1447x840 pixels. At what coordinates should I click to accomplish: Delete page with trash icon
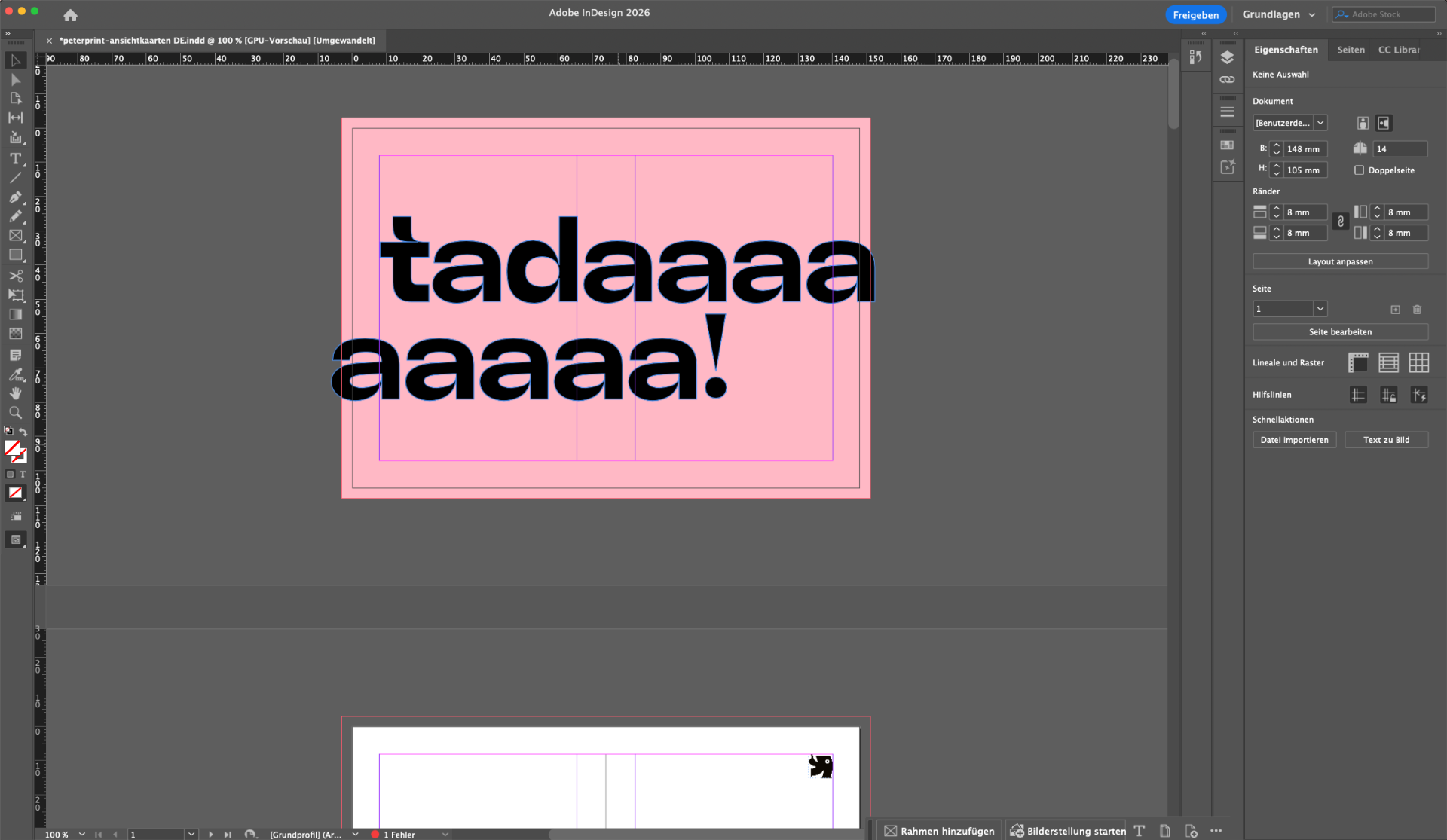click(1417, 310)
